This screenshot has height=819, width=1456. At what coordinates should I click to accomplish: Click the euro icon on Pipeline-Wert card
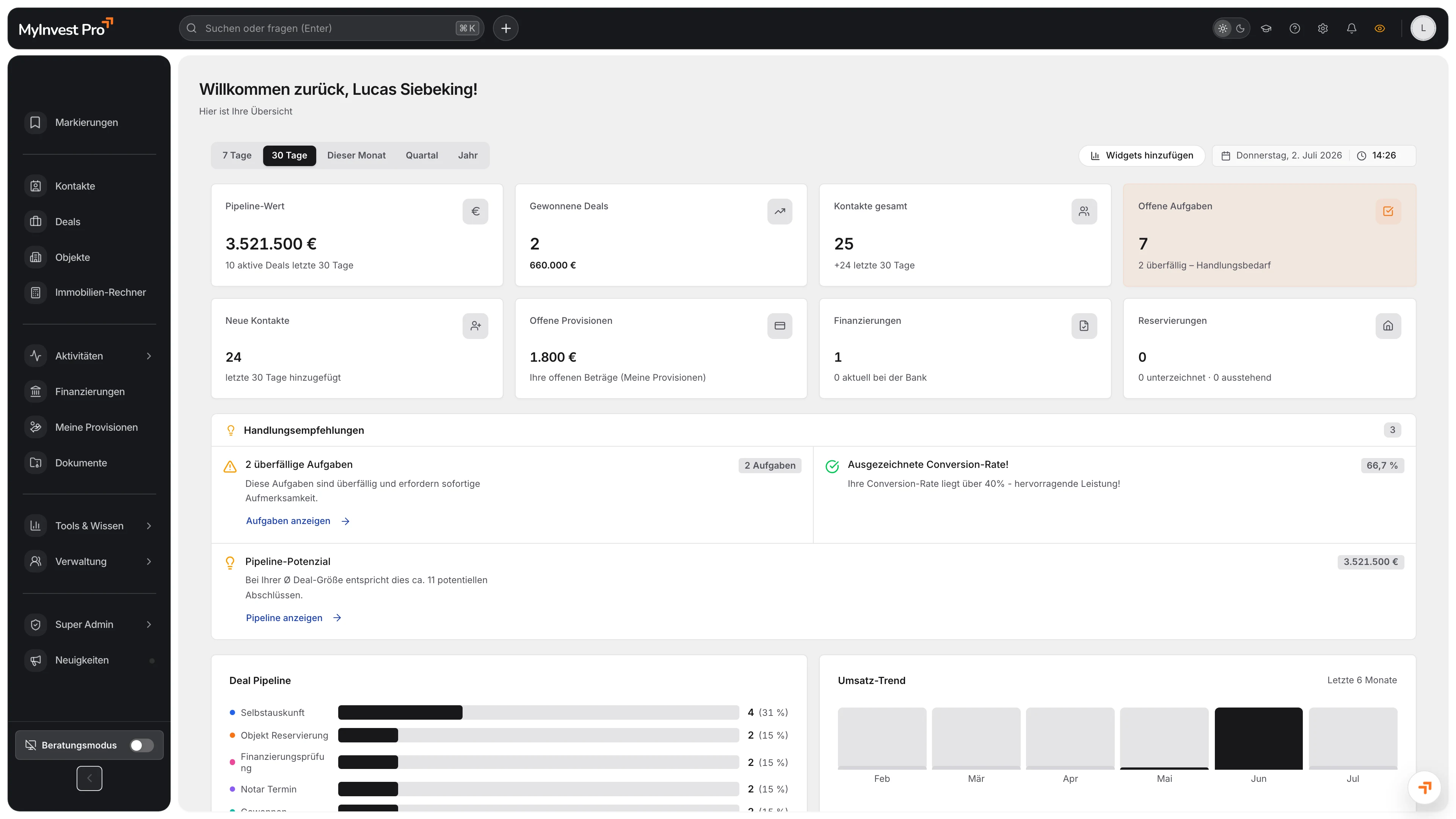coord(475,212)
